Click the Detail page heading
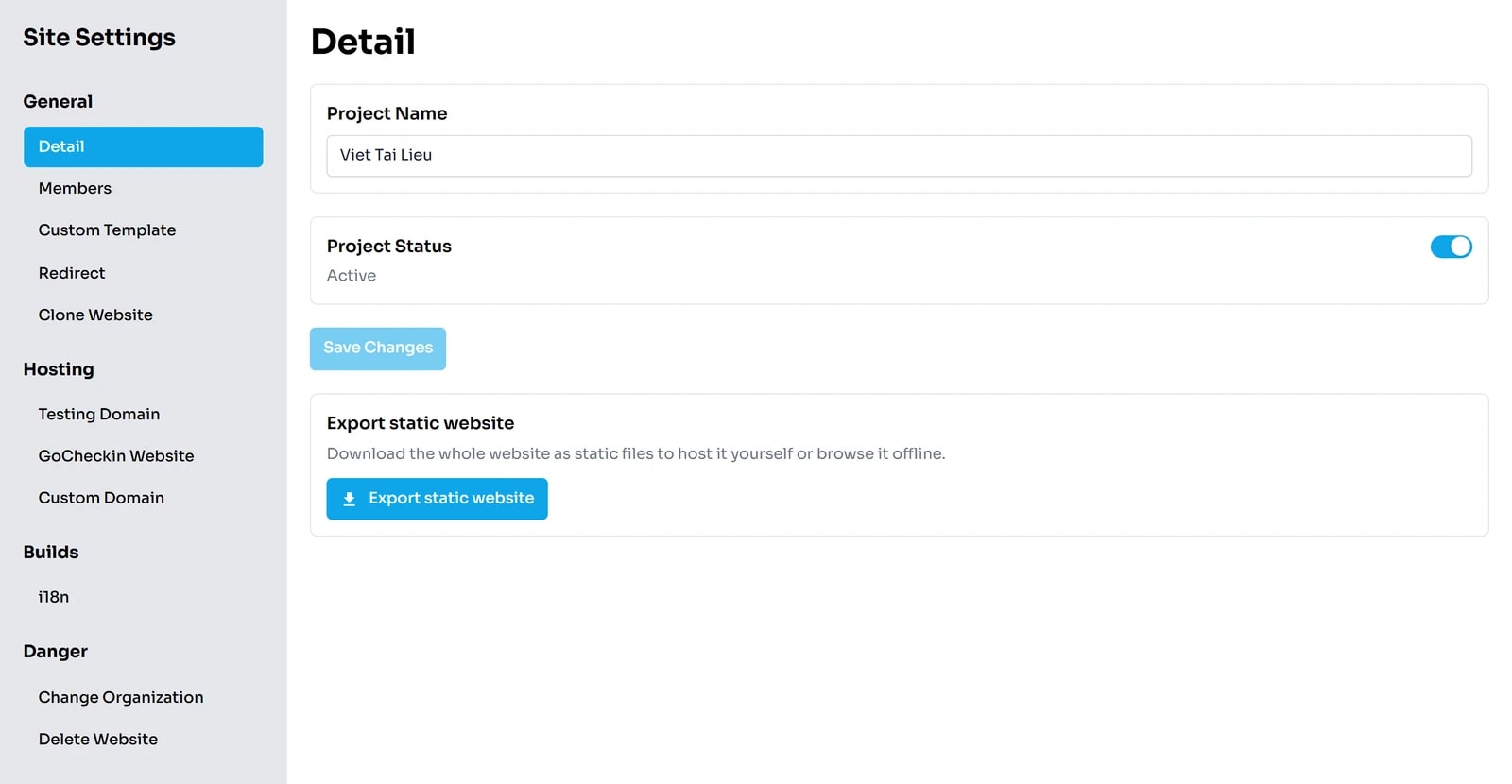Screen dimensions: 1512x784 [x=364, y=42]
